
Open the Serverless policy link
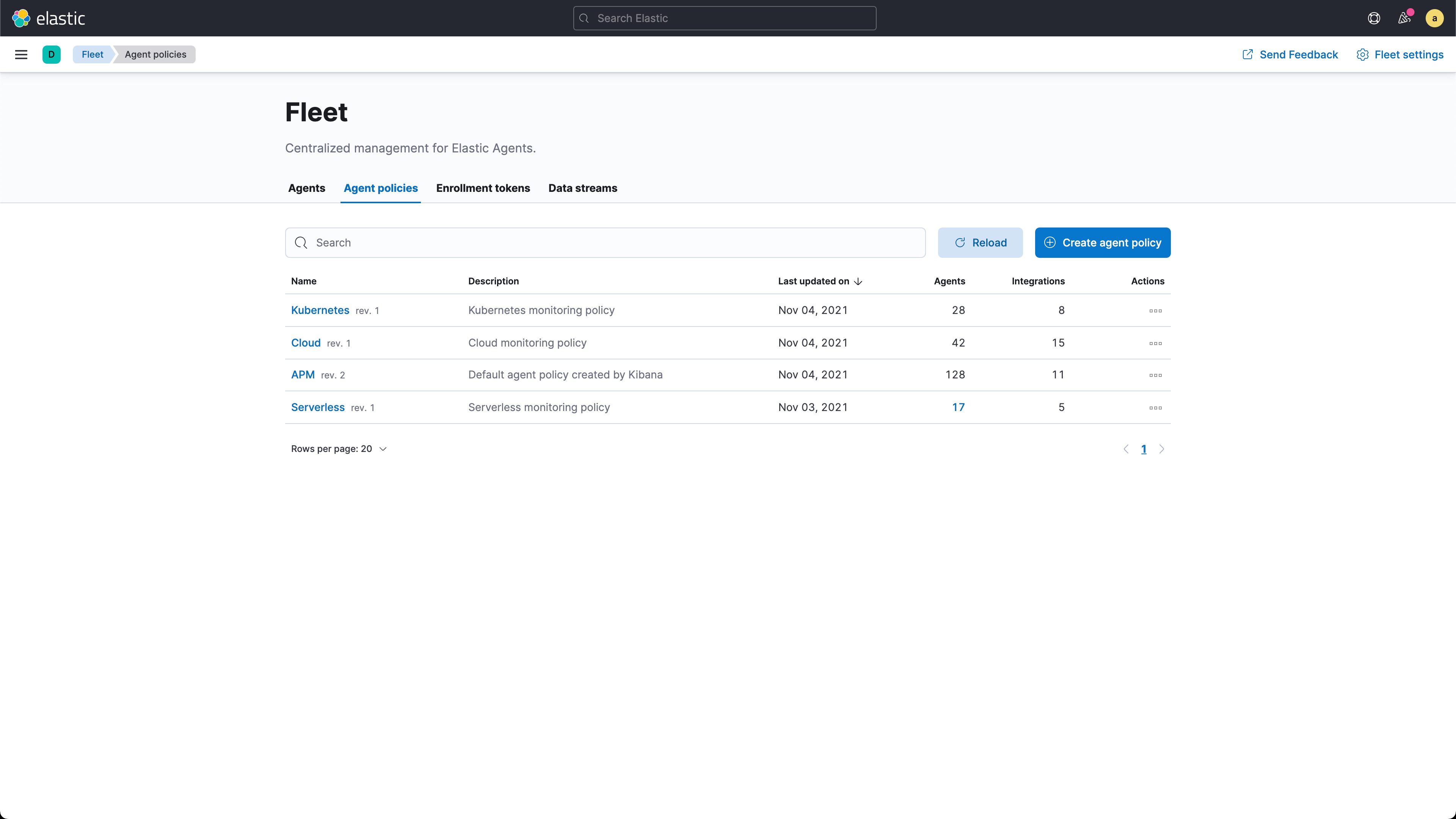318,408
